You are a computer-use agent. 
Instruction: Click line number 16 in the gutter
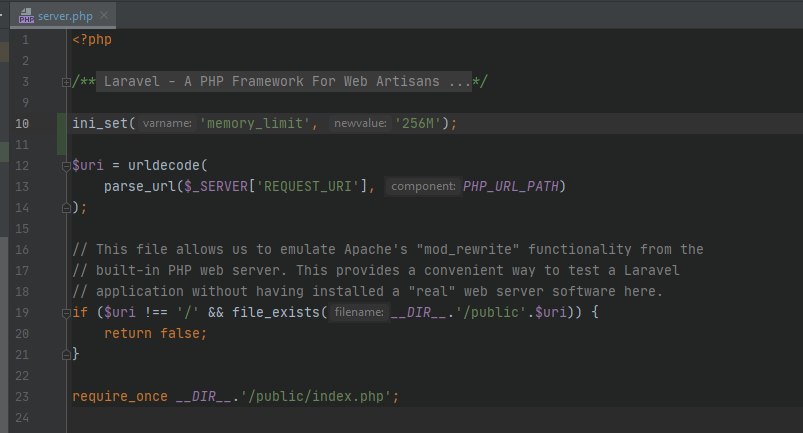pos(22,250)
